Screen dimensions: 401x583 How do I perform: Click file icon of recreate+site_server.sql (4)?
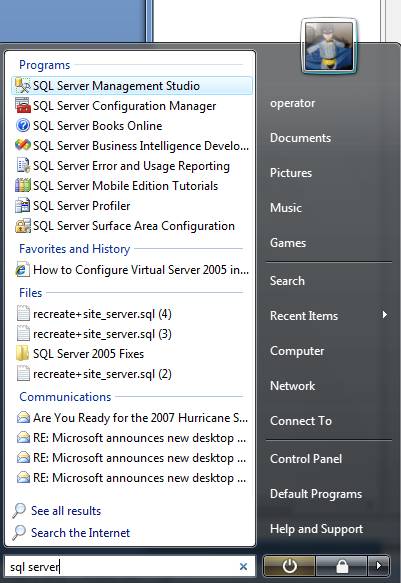coord(23,314)
